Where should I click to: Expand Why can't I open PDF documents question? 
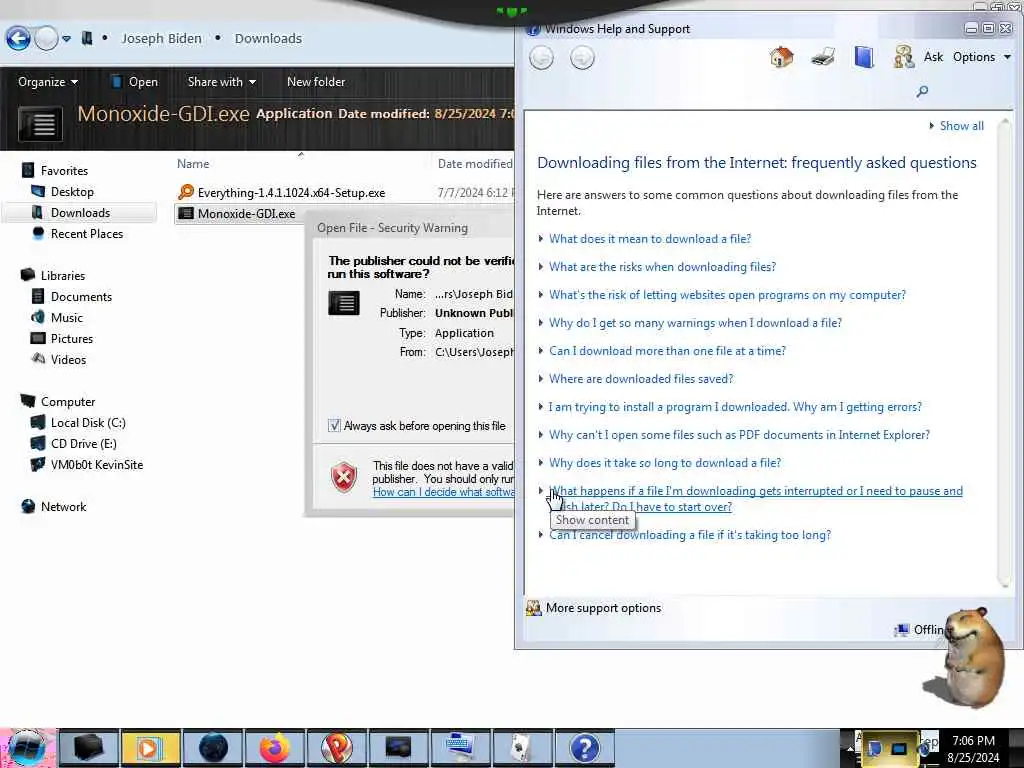[739, 435]
